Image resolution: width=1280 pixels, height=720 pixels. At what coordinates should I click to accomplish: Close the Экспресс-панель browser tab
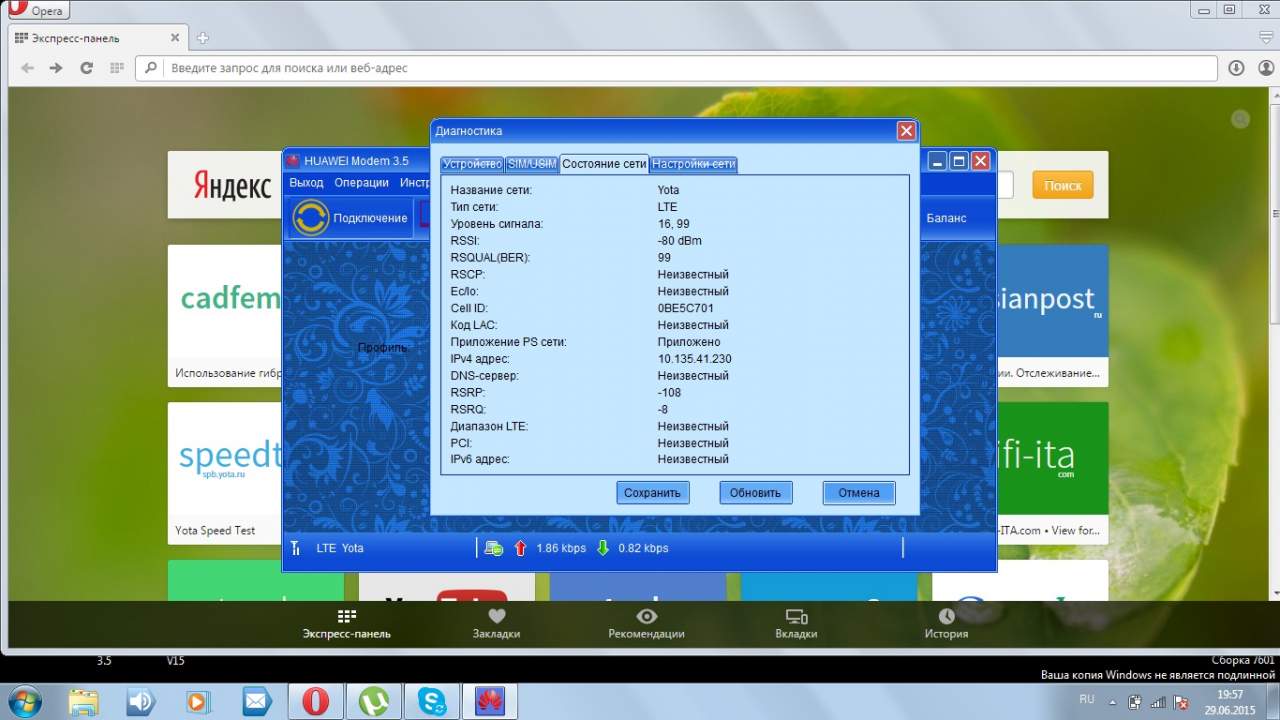(x=175, y=38)
